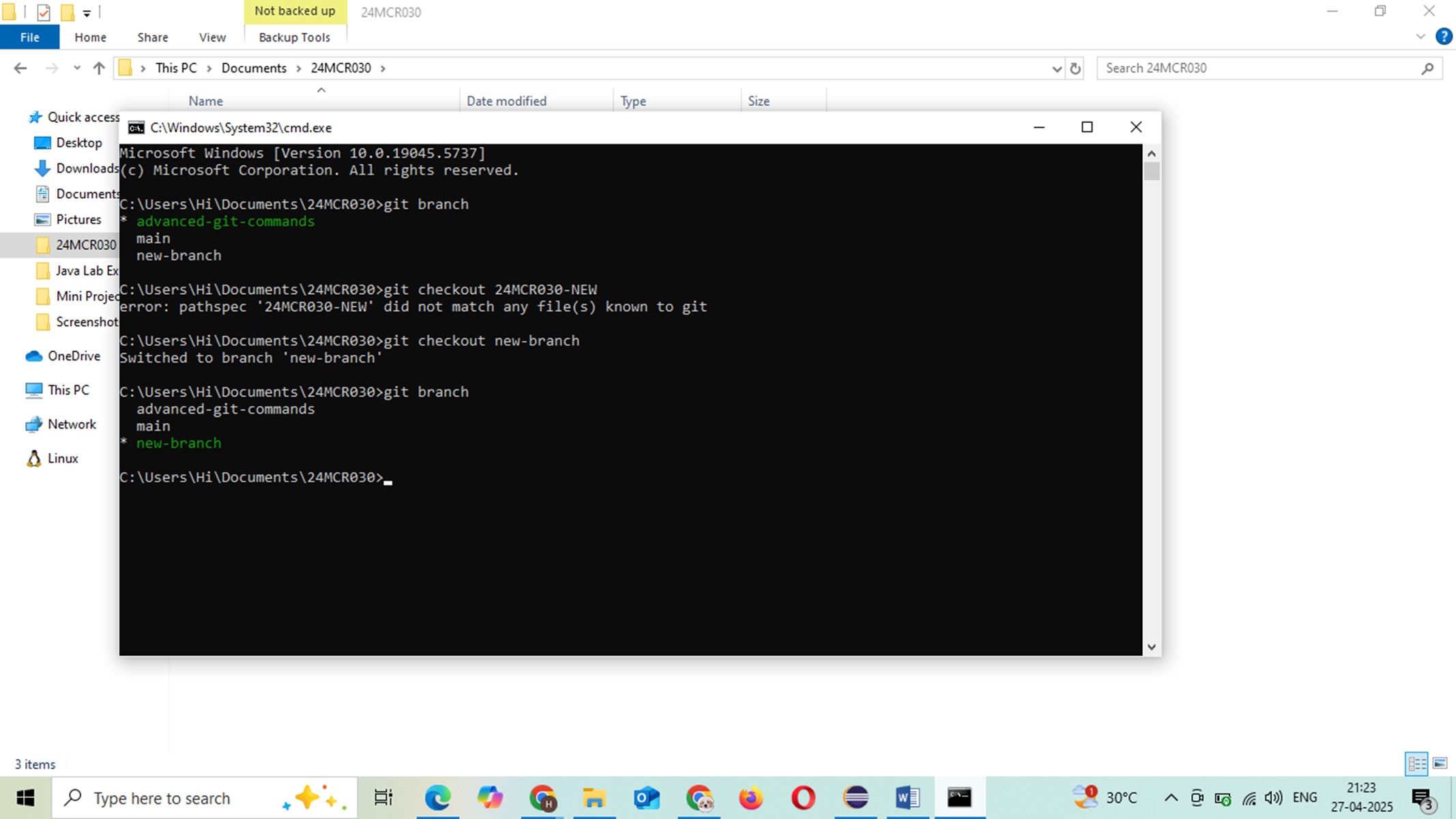Expand the ribbon with the chevron arrow
This screenshot has height=819, width=1456.
(1421, 37)
